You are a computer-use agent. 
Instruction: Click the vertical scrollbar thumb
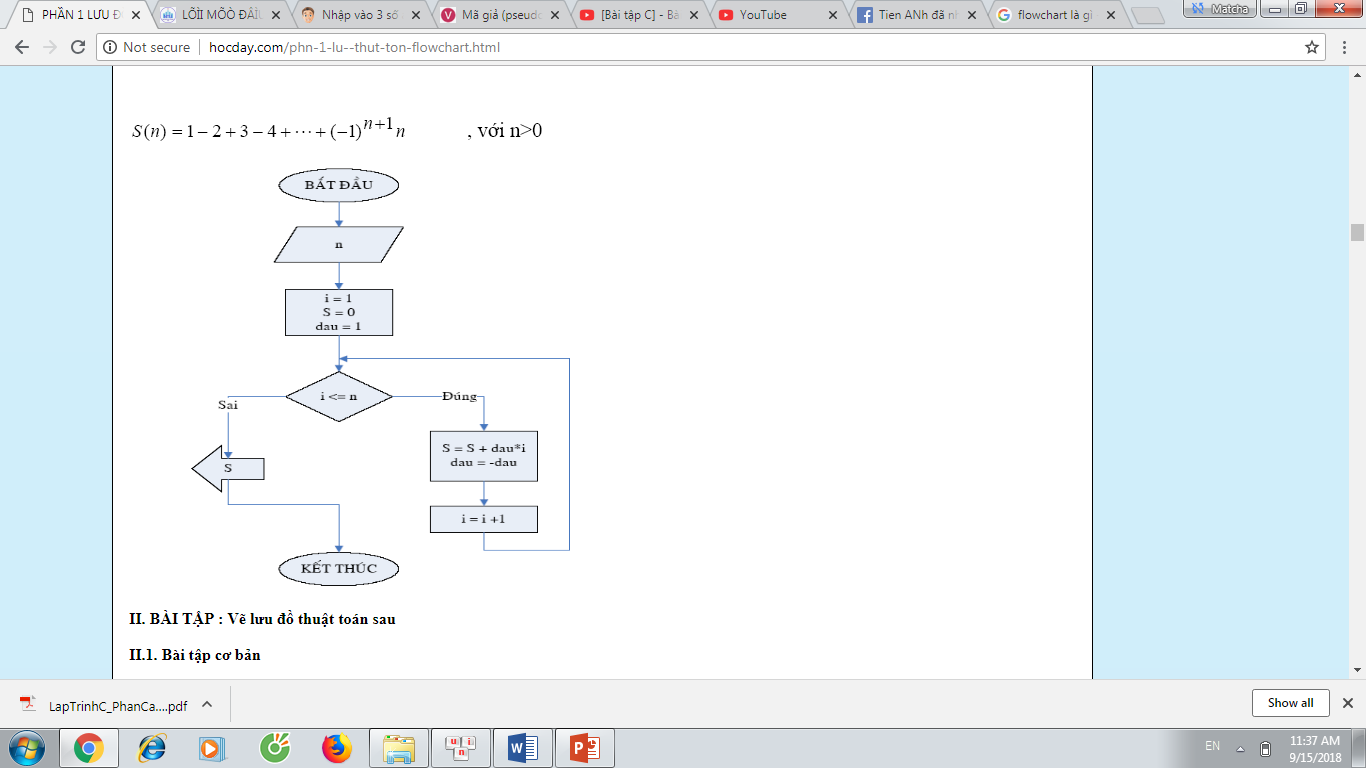[1357, 233]
